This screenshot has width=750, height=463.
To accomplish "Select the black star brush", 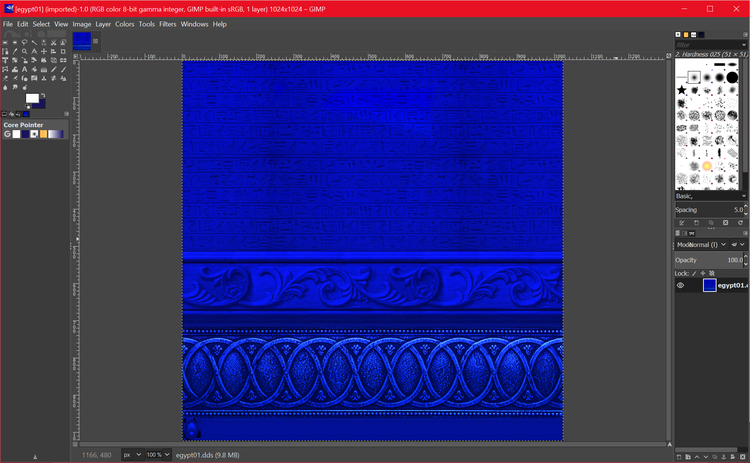I will click(x=682, y=90).
